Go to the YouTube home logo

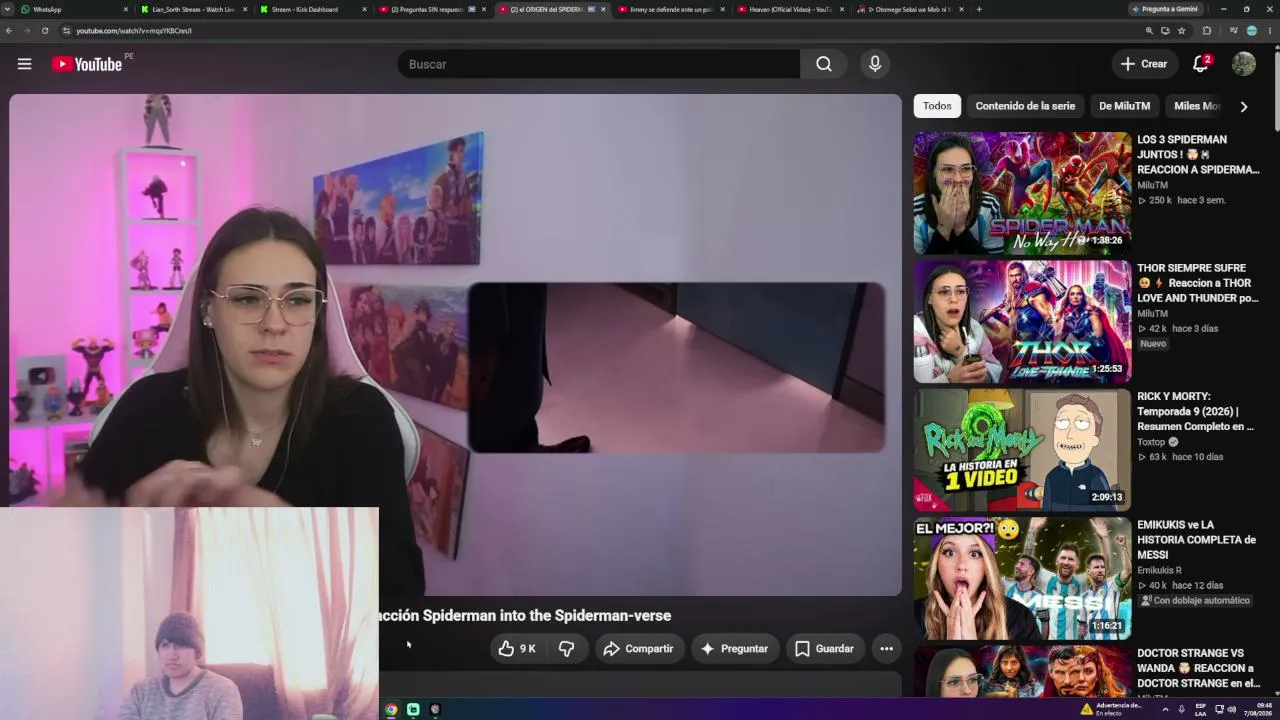click(87, 64)
